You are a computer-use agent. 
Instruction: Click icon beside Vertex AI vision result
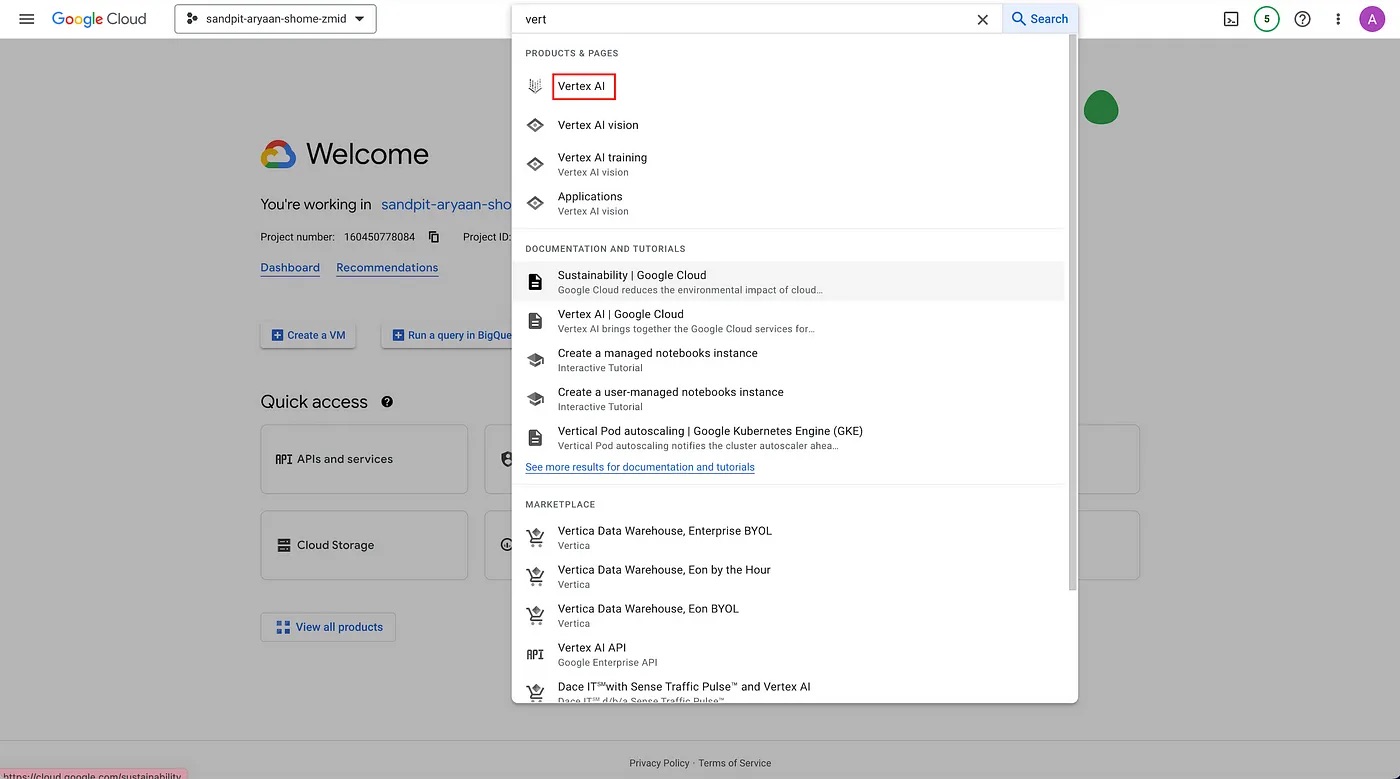click(535, 125)
